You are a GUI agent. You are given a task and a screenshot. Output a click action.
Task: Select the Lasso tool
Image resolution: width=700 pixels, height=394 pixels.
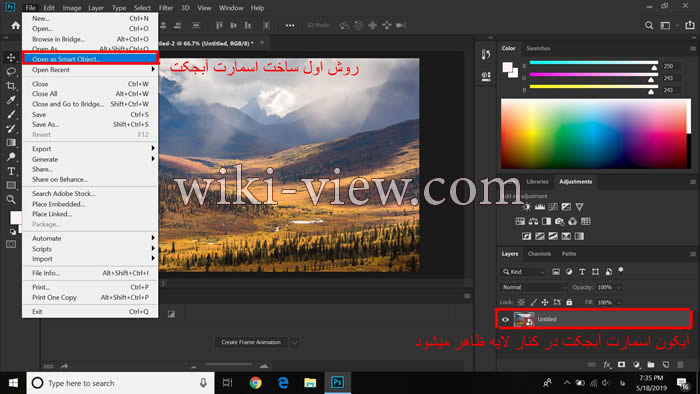[11, 71]
